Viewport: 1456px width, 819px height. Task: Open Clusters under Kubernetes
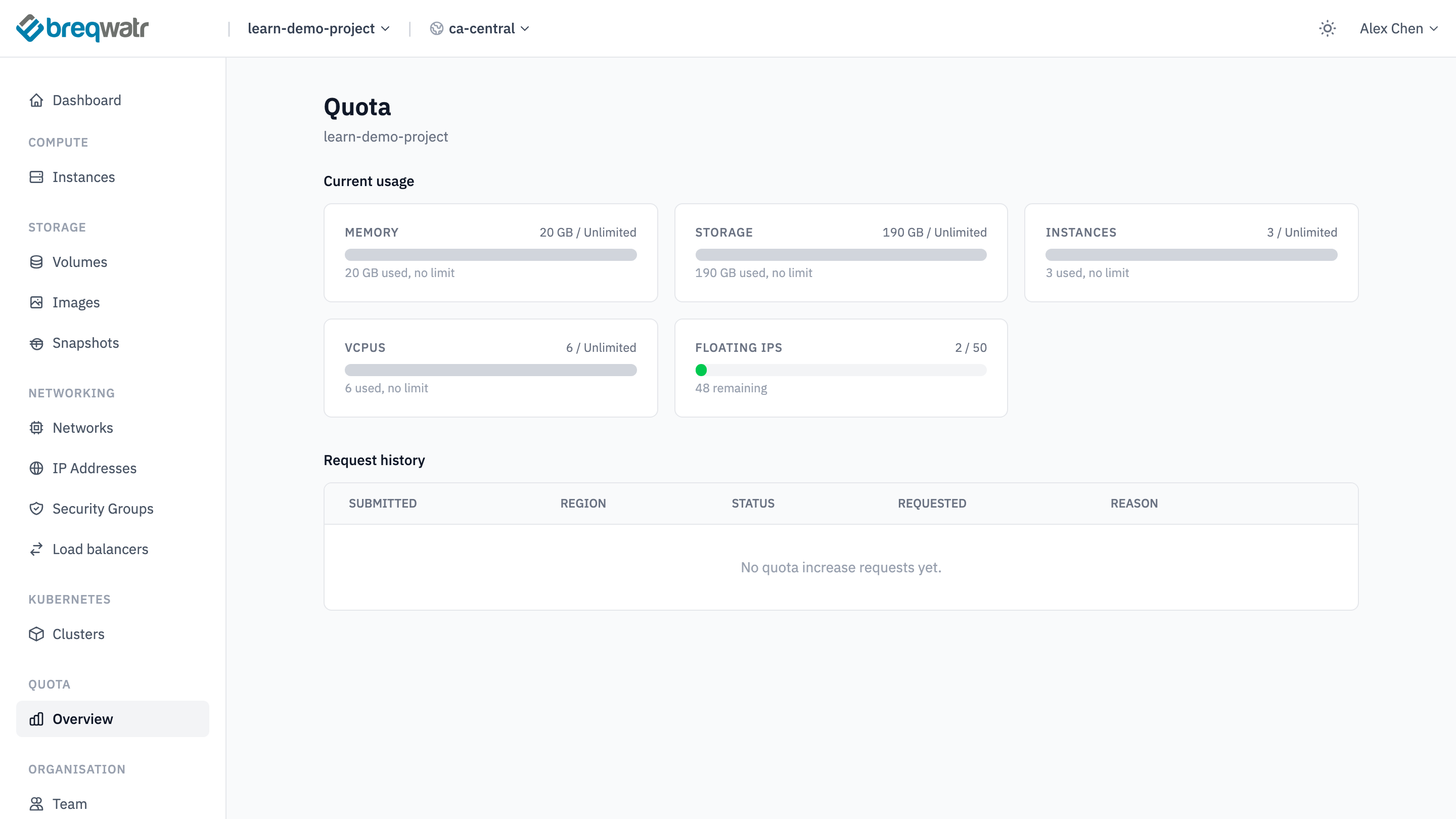pos(112,634)
